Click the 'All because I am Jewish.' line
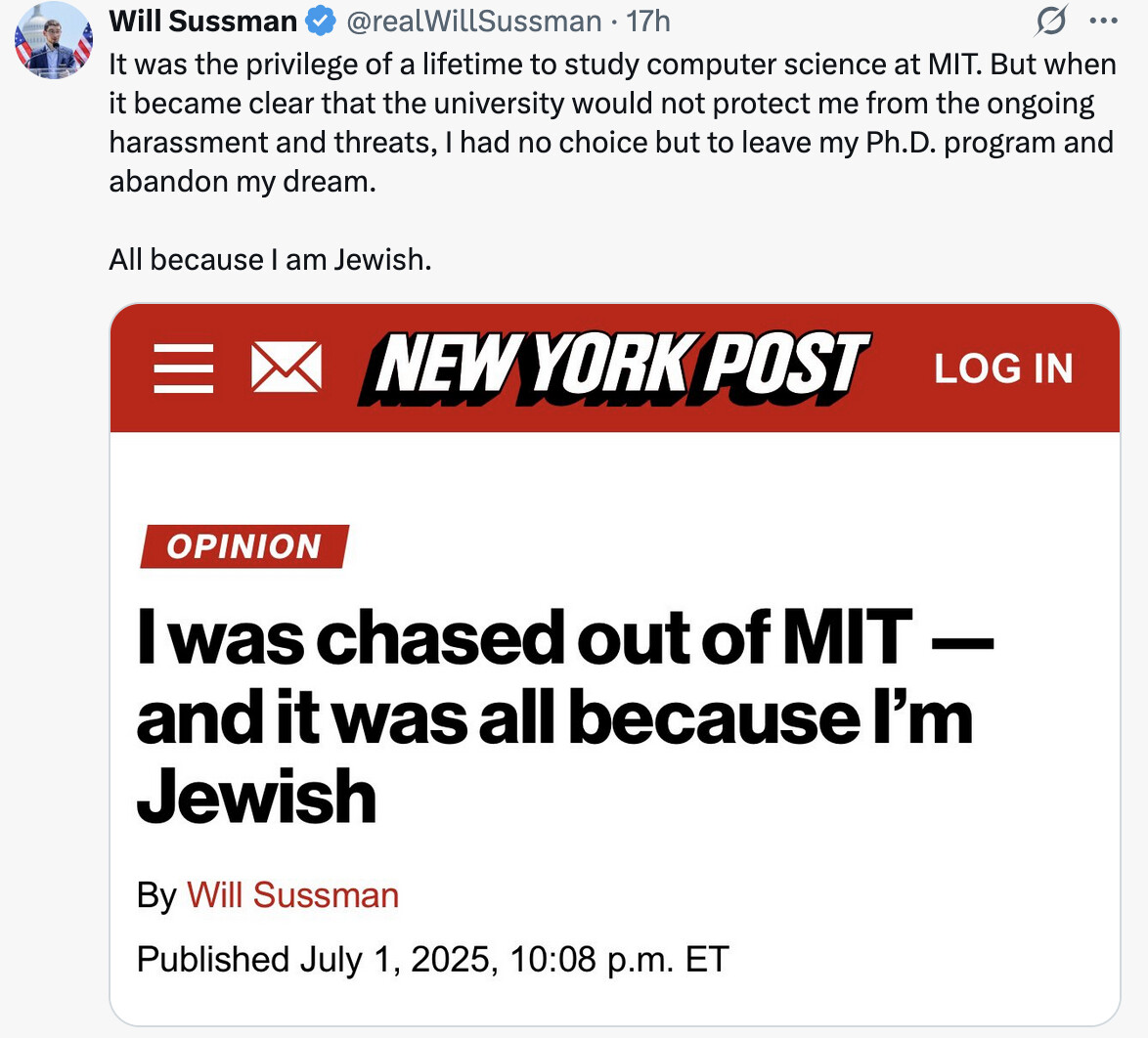The image size is (1148, 1038). (270, 260)
